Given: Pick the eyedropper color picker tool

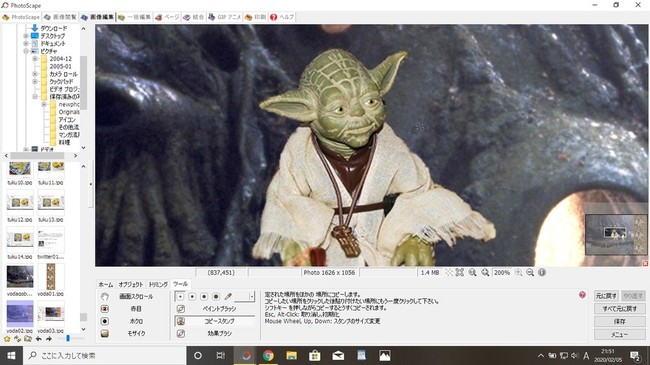Looking at the screenshot, I should 228,297.
